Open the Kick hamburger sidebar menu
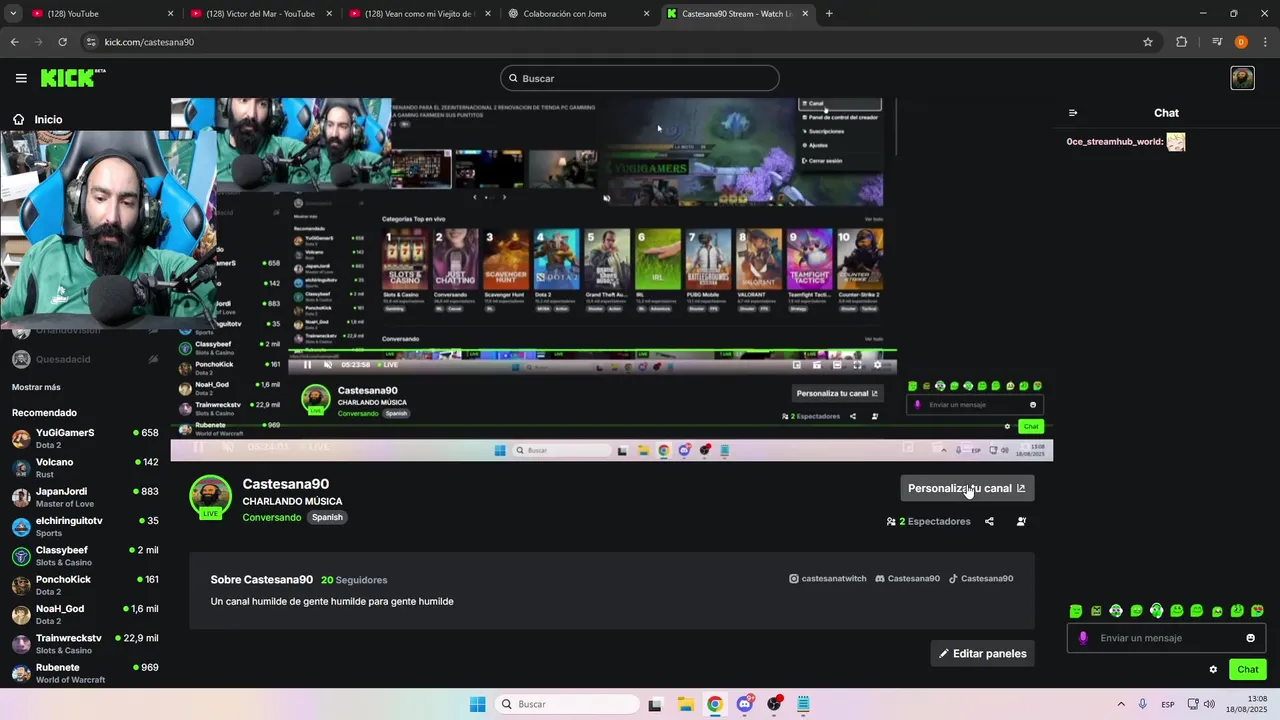The image size is (1280, 720). pyautogui.click(x=21, y=78)
